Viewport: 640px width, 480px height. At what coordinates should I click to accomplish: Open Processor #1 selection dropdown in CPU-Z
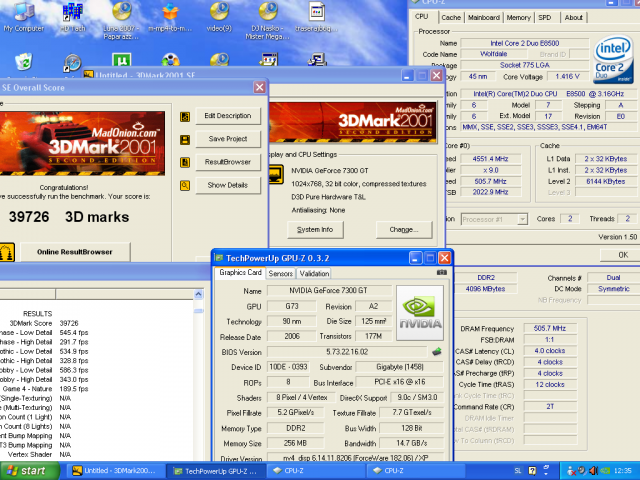coord(494,220)
